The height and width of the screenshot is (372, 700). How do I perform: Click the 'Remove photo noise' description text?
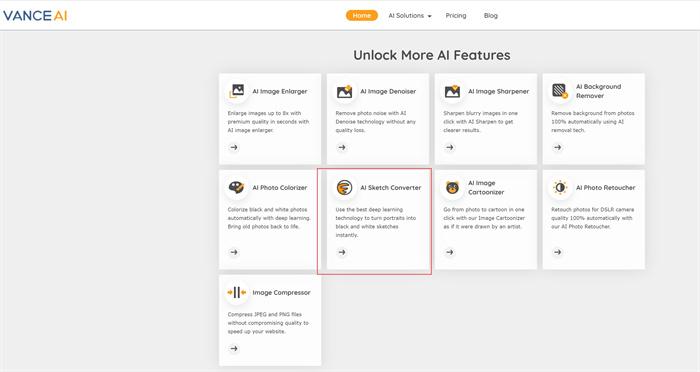click(375, 122)
